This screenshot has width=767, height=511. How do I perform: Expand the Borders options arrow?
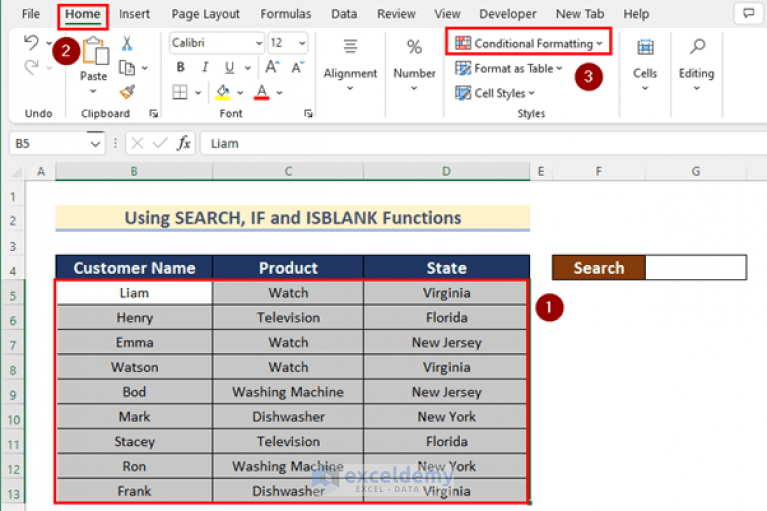[198, 92]
